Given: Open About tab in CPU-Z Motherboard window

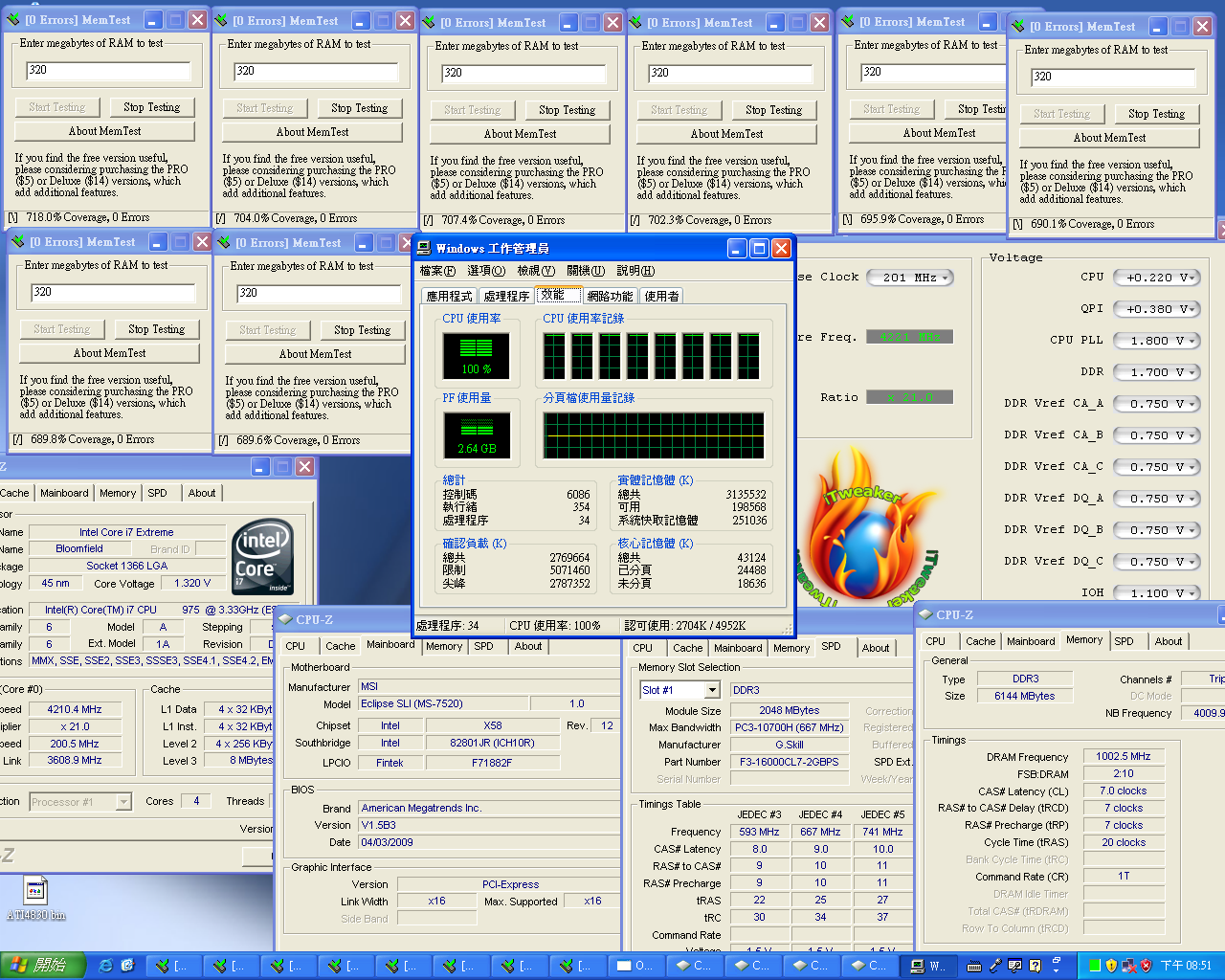Looking at the screenshot, I should [x=528, y=646].
